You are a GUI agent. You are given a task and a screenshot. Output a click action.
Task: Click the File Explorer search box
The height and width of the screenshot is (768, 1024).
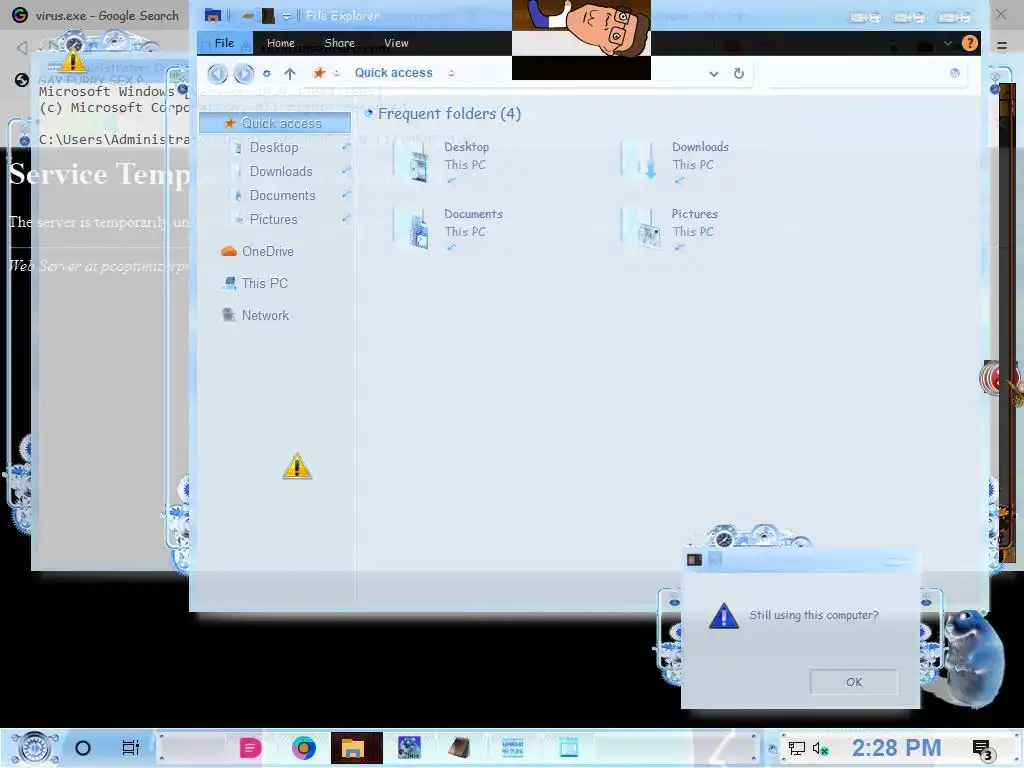(865, 73)
